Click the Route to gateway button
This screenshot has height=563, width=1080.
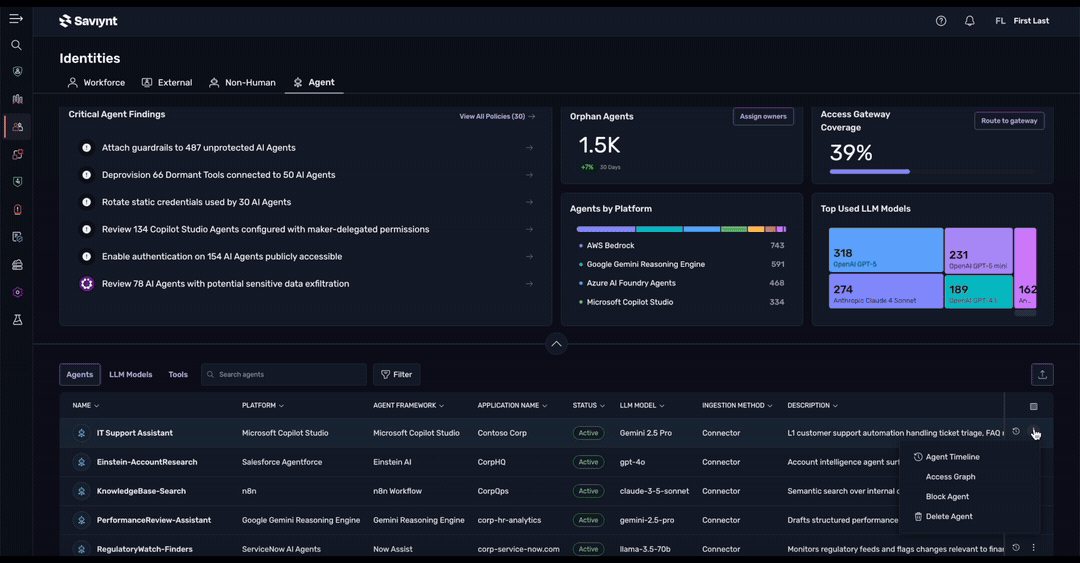1009,121
